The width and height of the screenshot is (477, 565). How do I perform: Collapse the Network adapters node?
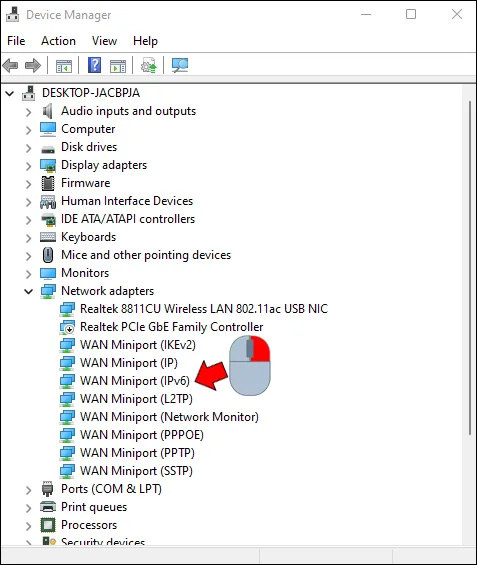(x=28, y=291)
